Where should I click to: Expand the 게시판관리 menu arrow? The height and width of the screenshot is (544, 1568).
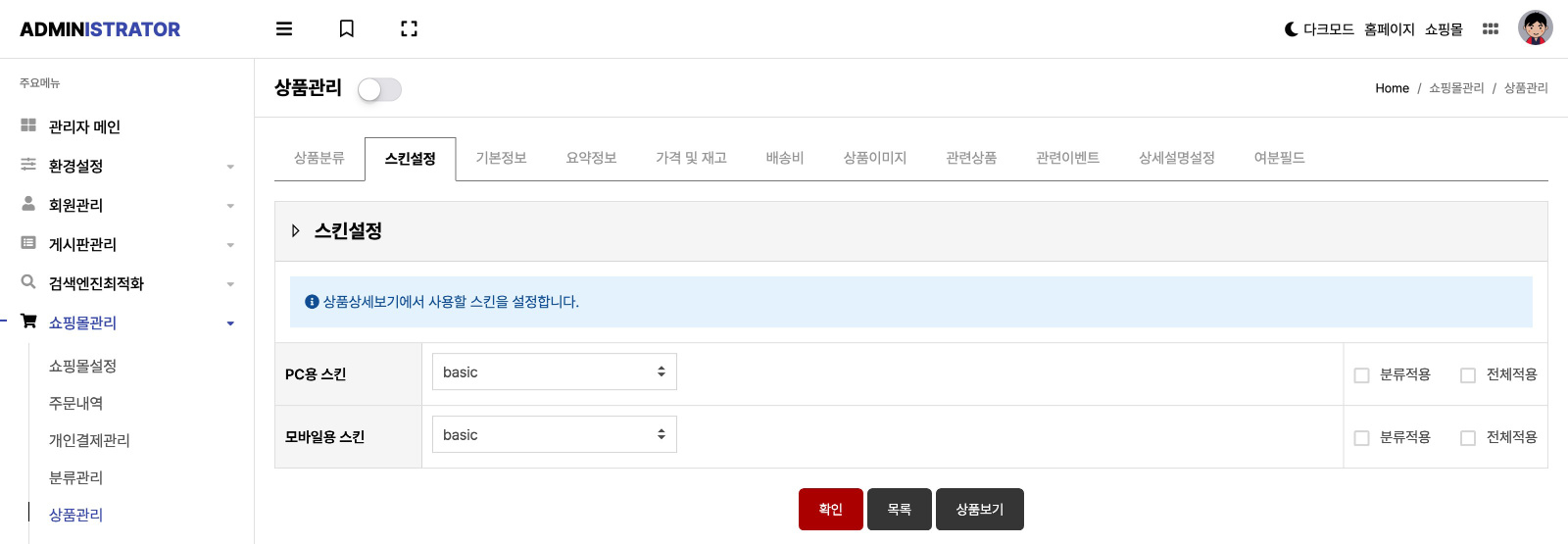[230, 245]
